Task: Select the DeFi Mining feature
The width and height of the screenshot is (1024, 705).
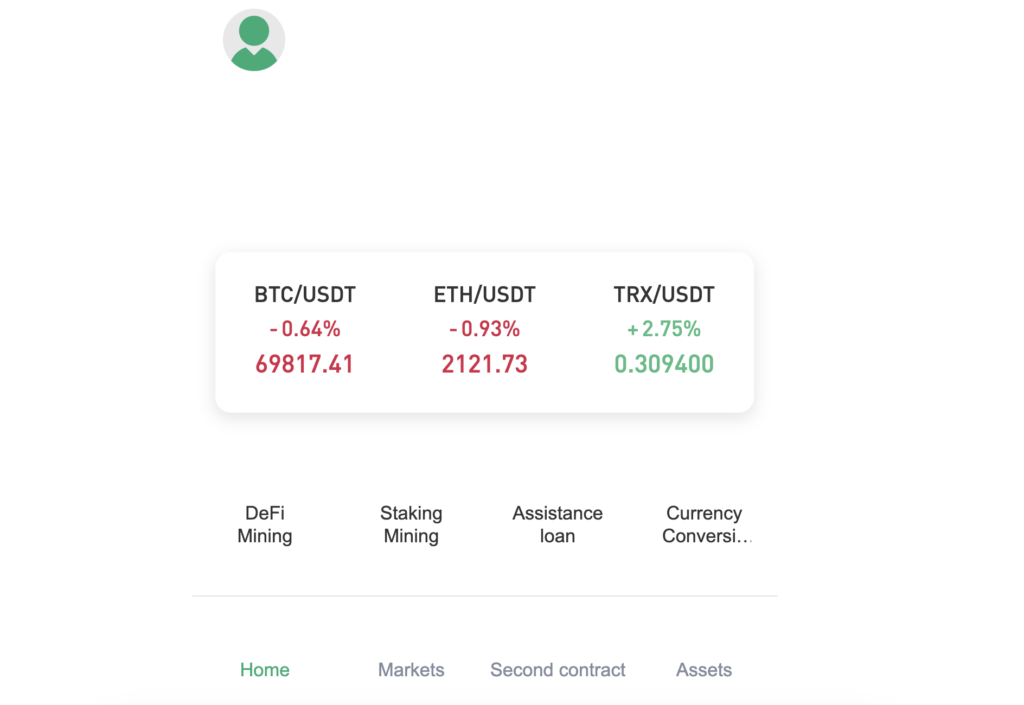Action: pos(265,524)
